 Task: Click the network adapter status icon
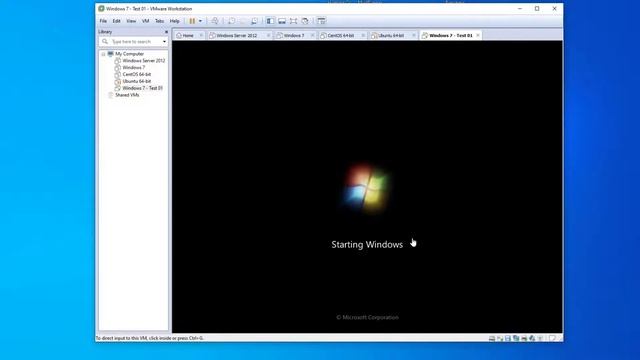[x=516, y=338]
